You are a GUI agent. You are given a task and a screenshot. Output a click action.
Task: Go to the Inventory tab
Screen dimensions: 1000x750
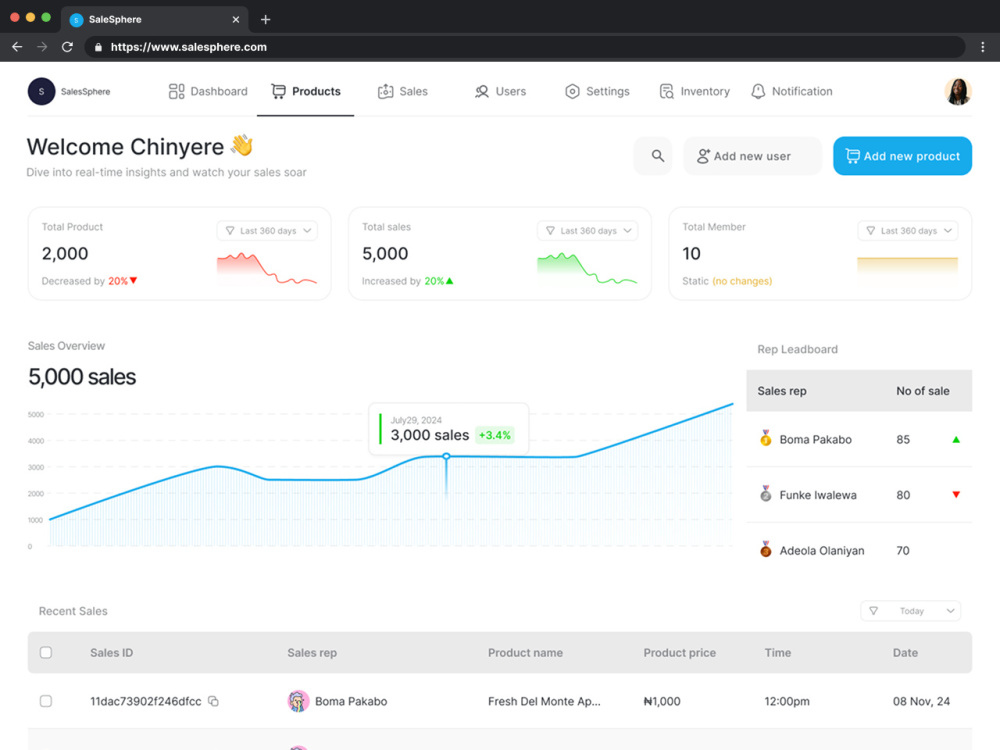click(x=695, y=91)
